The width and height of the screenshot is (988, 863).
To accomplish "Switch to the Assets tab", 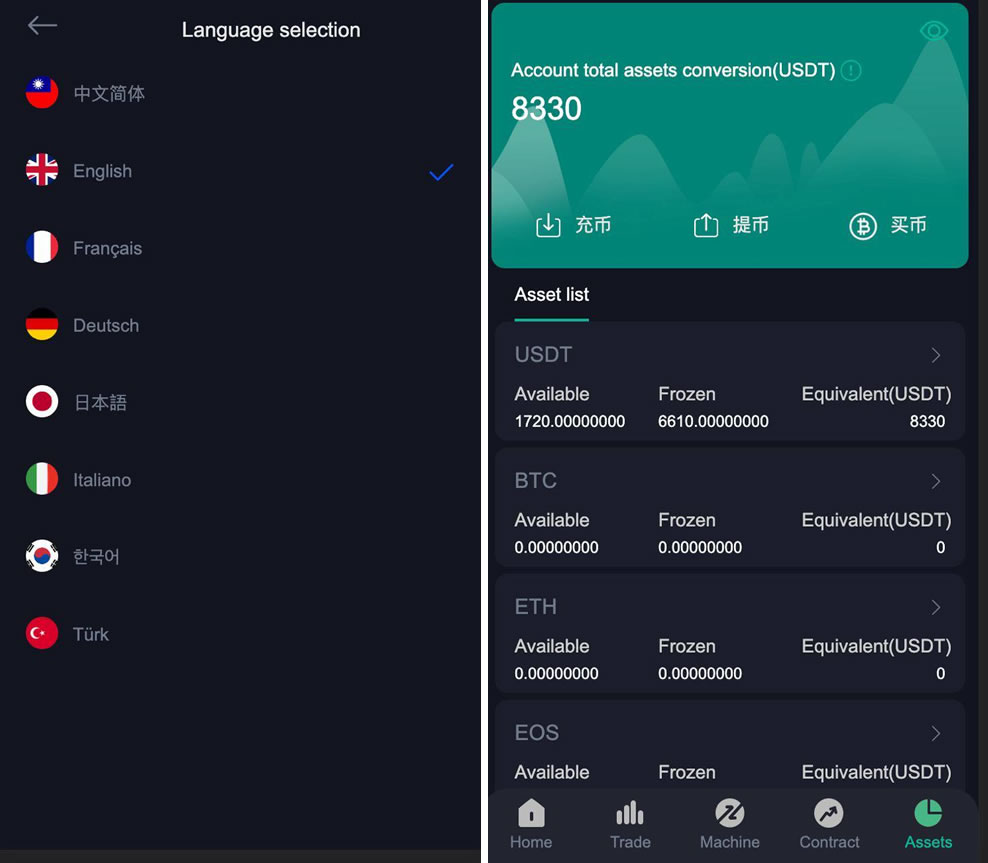I will [928, 824].
